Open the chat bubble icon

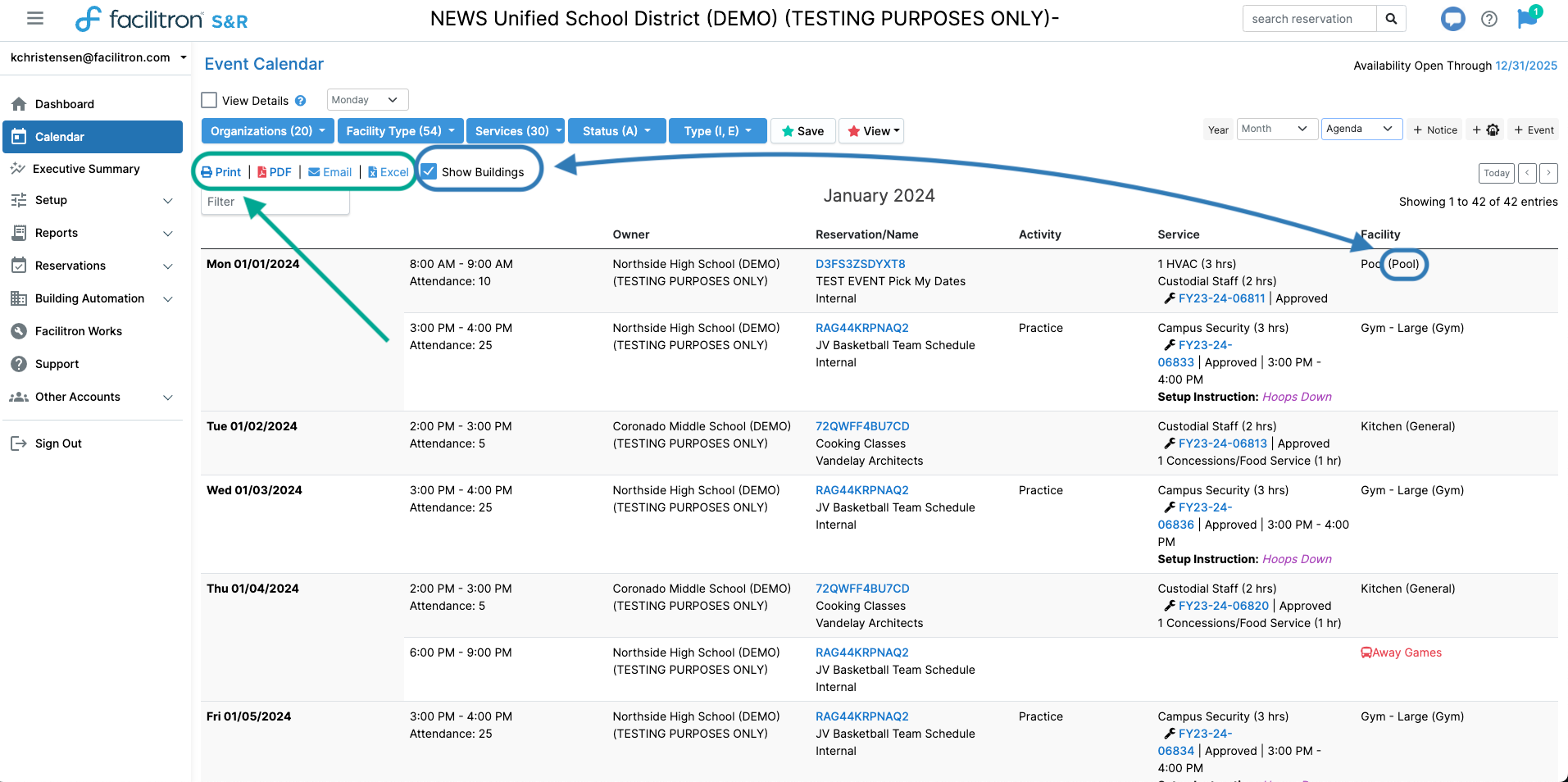(1452, 18)
